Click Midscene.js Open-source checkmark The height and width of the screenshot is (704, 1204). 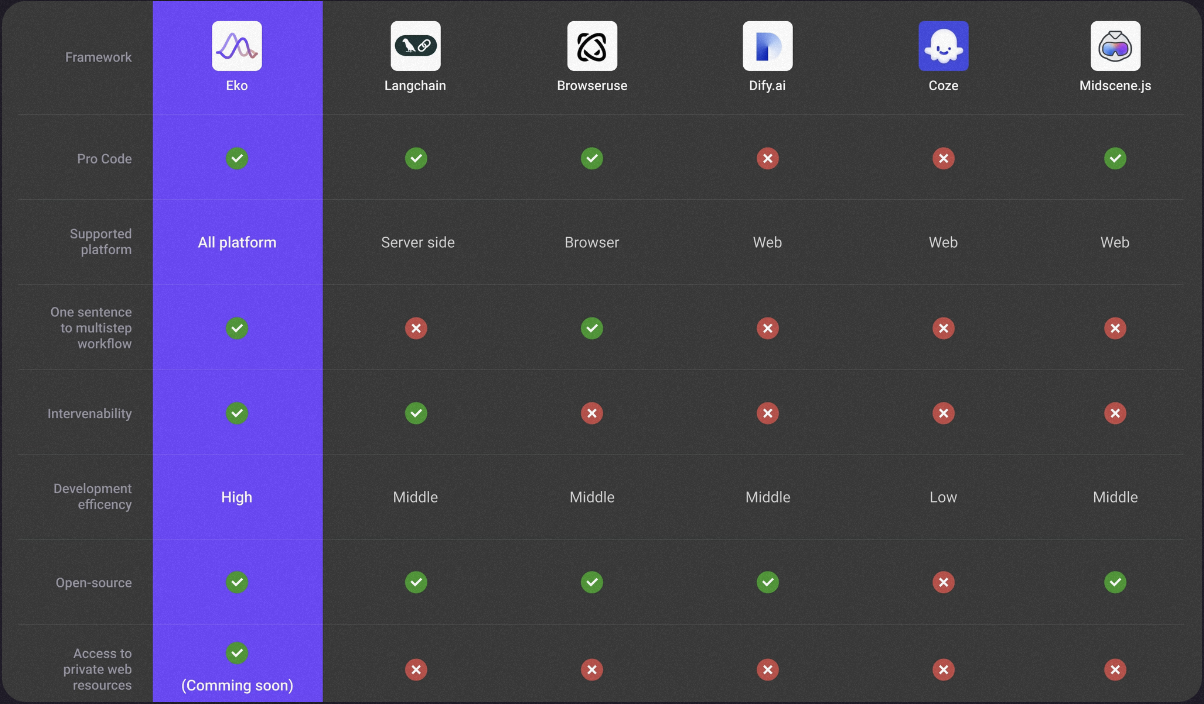point(1116,582)
